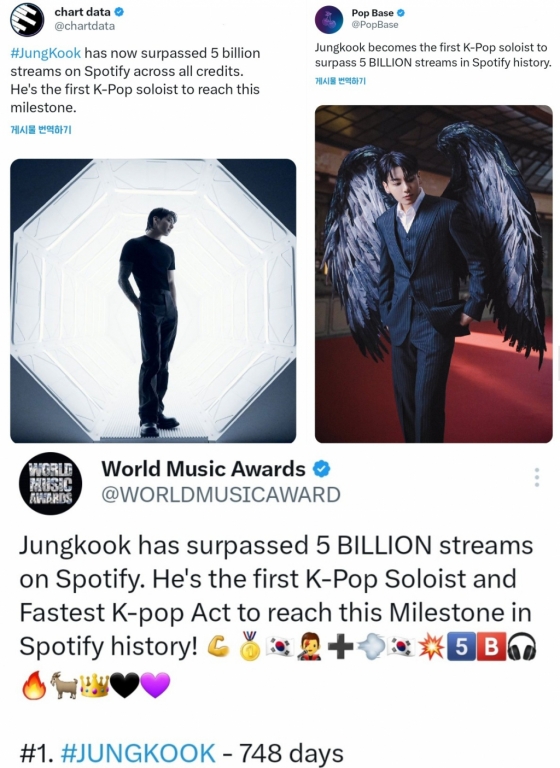This screenshot has width=560, height=768.
Task: Open the @PopBase handle
Action: 375,24
